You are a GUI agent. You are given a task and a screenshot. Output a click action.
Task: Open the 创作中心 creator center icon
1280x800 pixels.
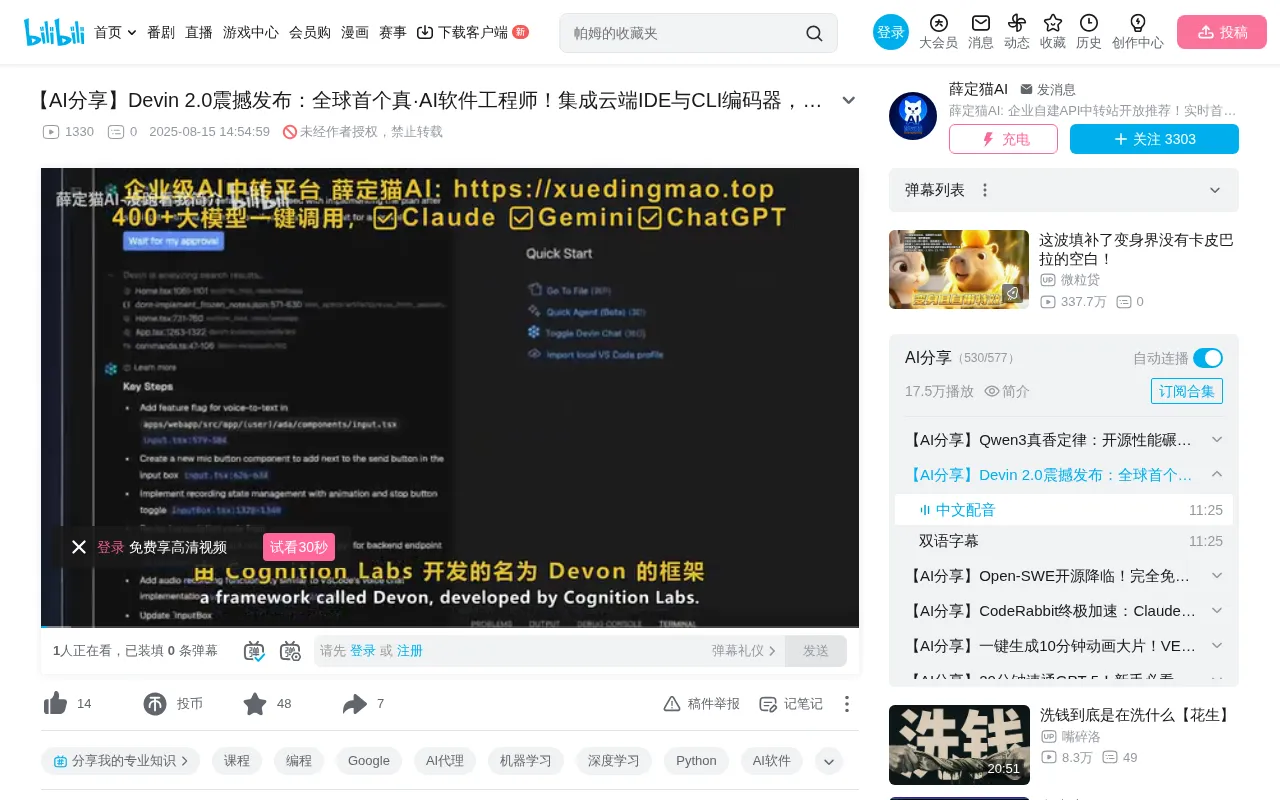pyautogui.click(x=1138, y=32)
